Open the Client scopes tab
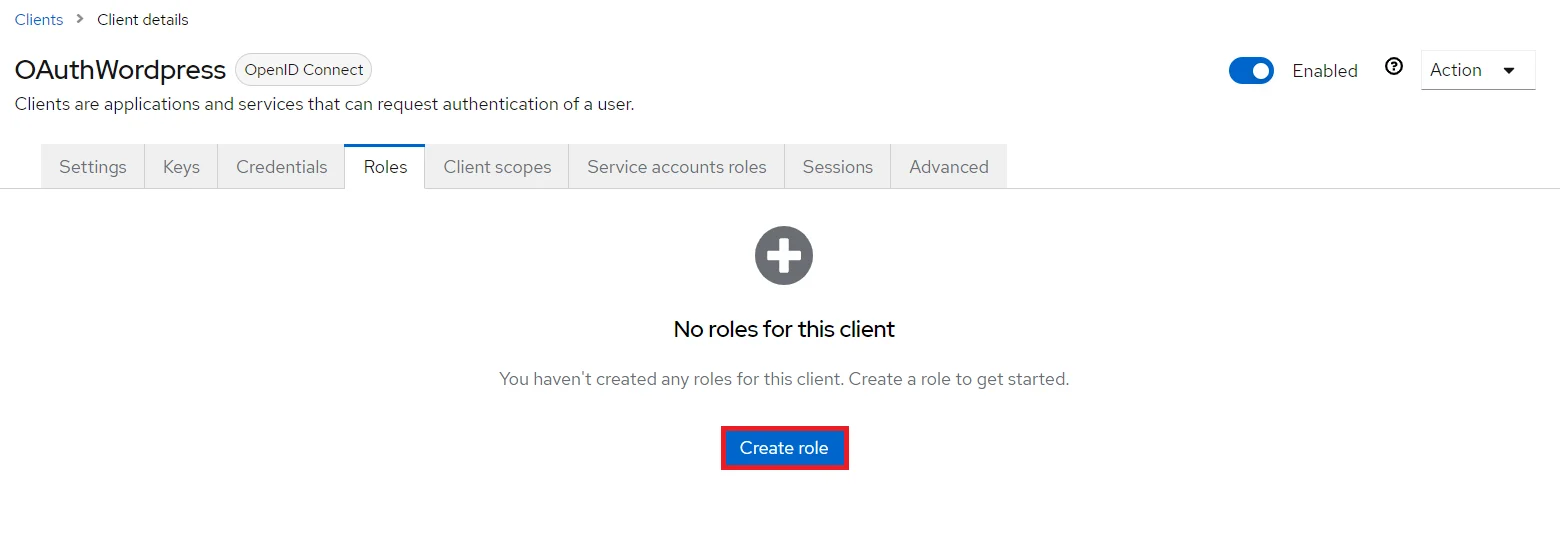Screen dimensions: 1560x558 coord(497,167)
